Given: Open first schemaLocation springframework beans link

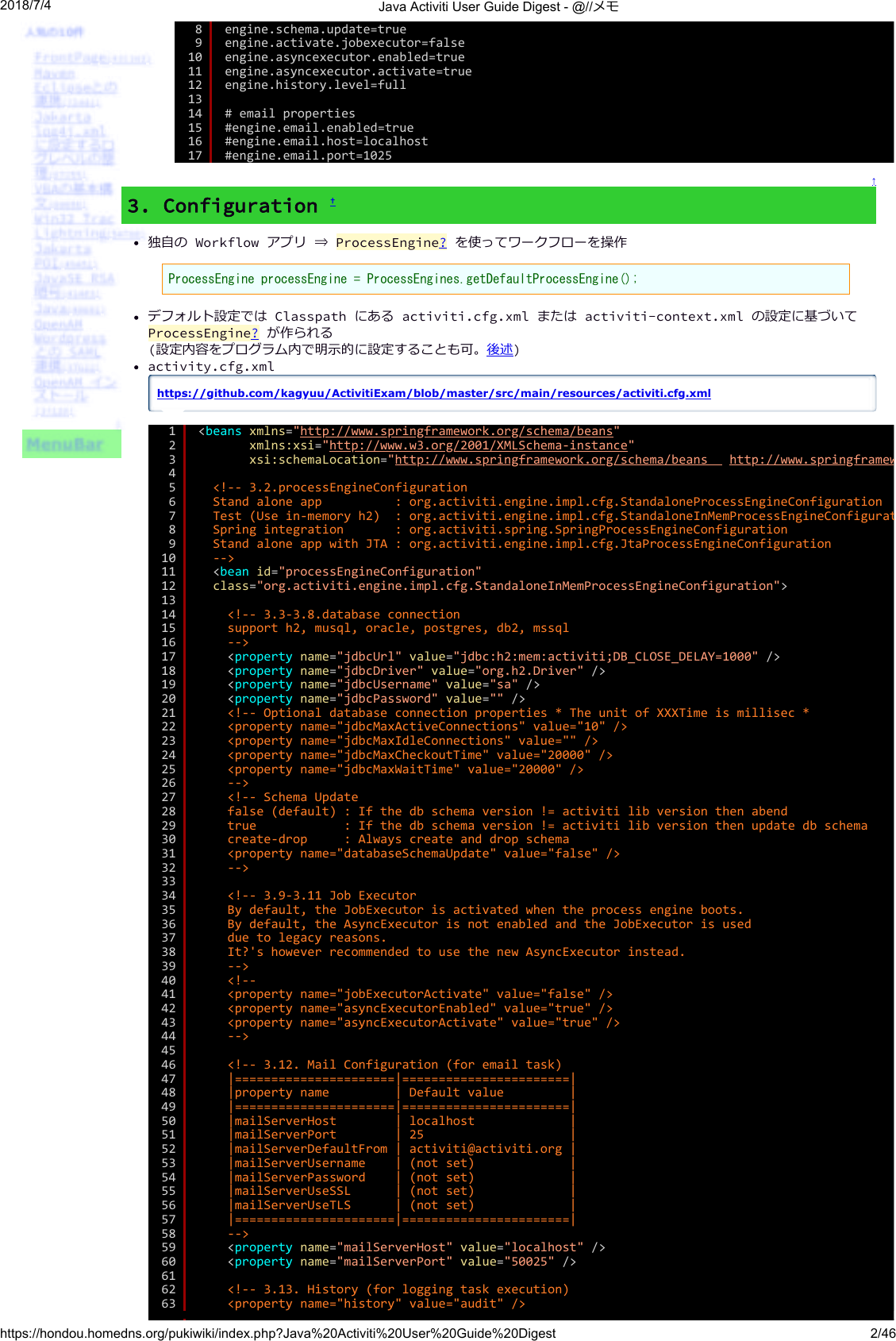Looking at the screenshot, I should pos(558,460).
